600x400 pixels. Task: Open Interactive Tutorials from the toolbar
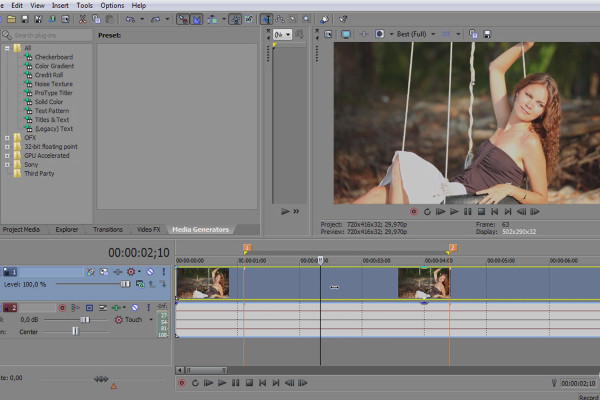[324, 19]
